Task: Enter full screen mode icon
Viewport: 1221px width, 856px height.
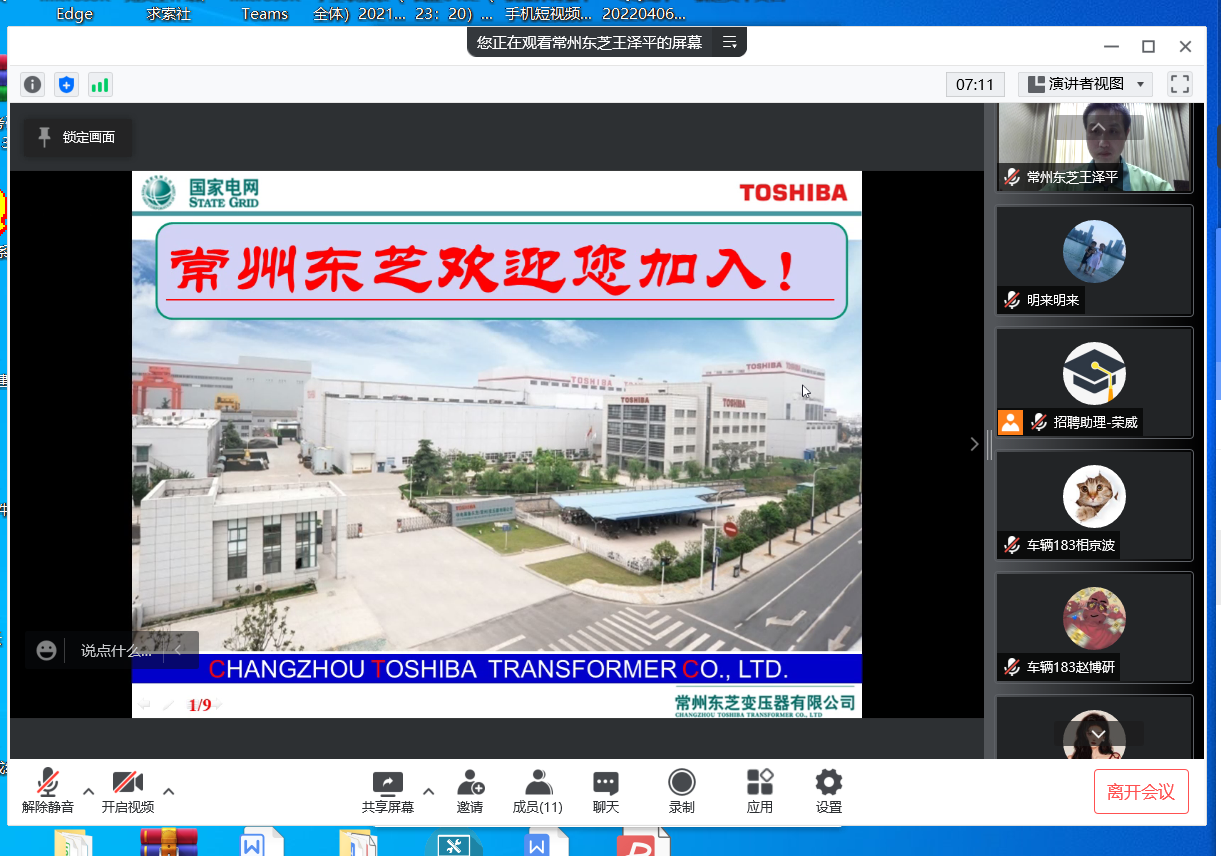Action: (x=1180, y=84)
